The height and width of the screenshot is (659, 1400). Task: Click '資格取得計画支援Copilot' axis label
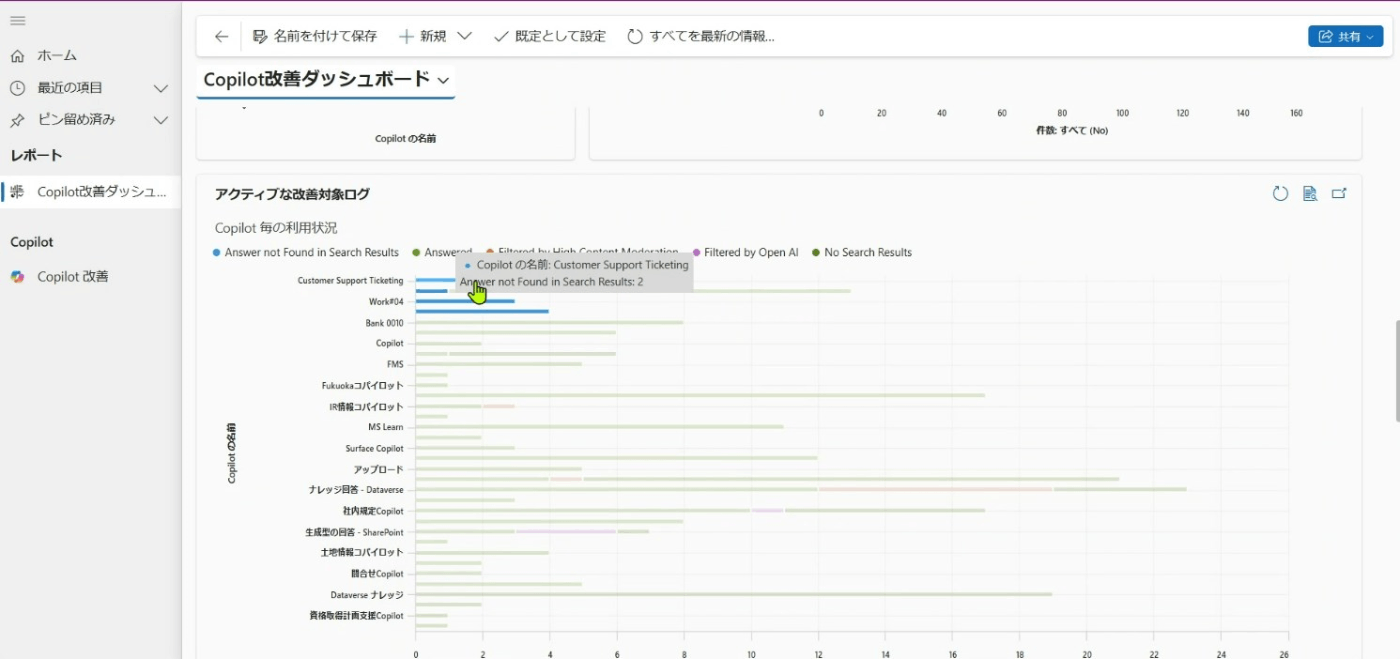click(356, 616)
